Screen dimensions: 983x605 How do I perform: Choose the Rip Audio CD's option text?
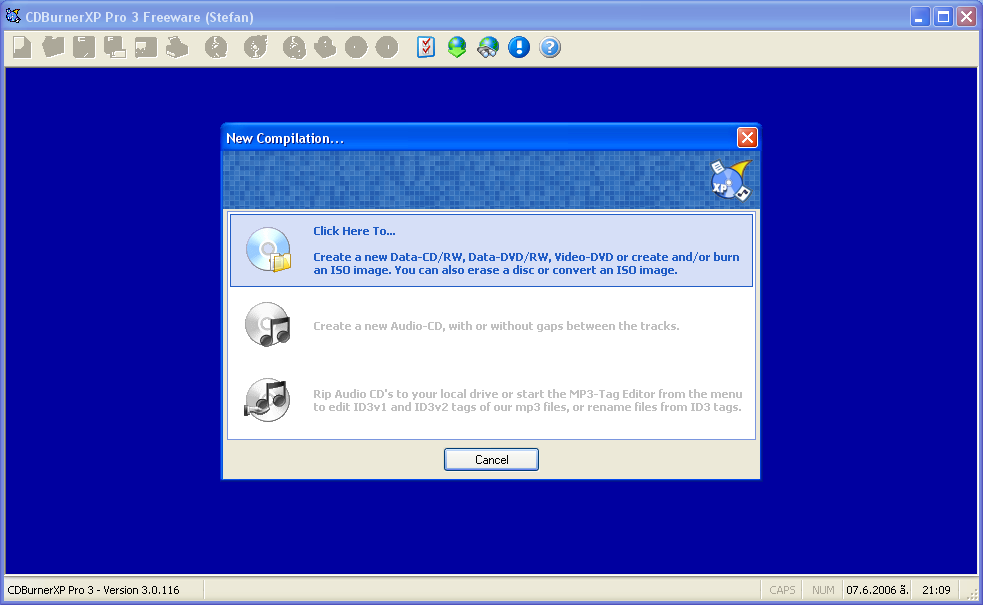click(x=527, y=401)
